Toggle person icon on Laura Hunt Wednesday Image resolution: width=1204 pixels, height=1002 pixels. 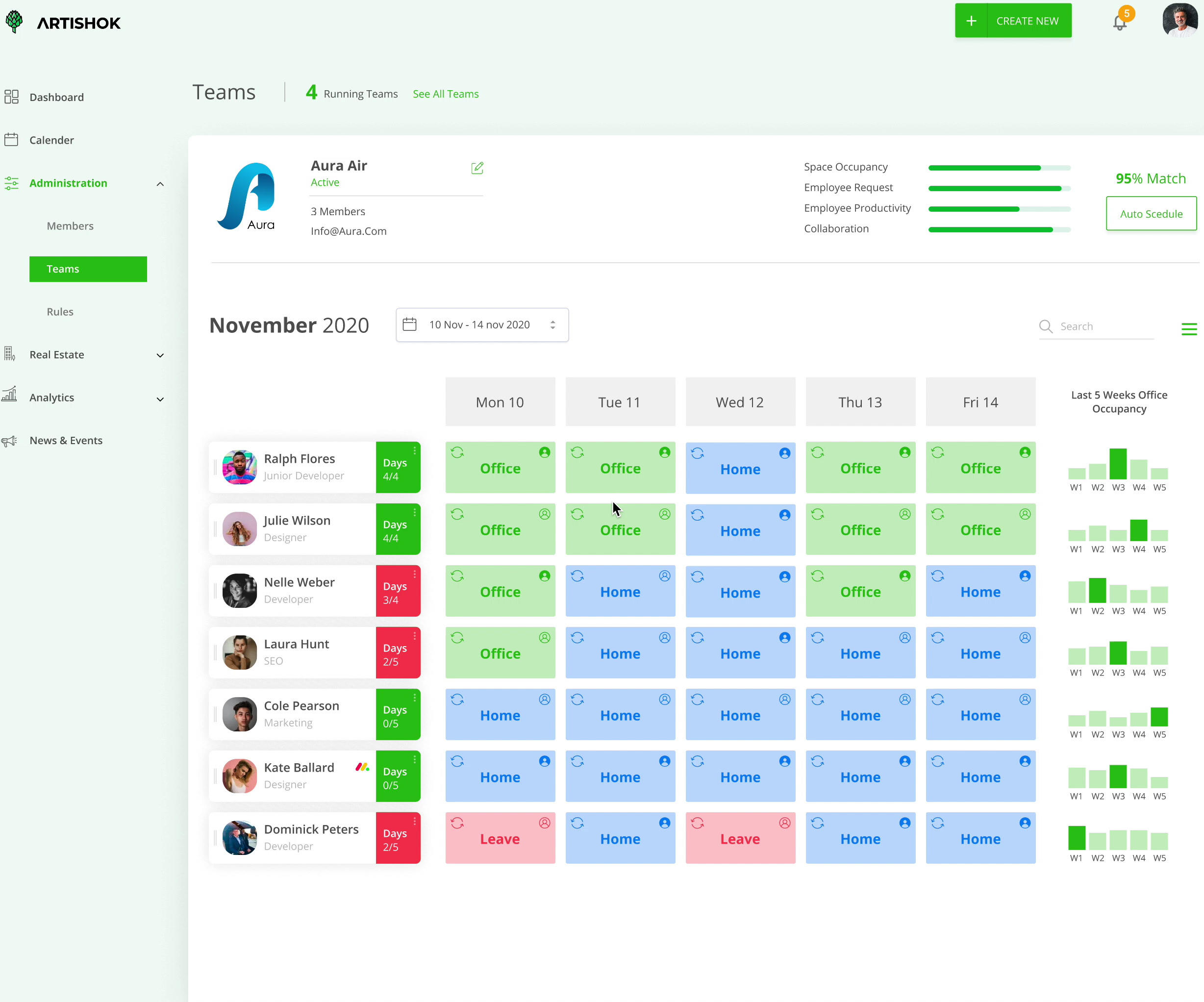click(x=785, y=638)
